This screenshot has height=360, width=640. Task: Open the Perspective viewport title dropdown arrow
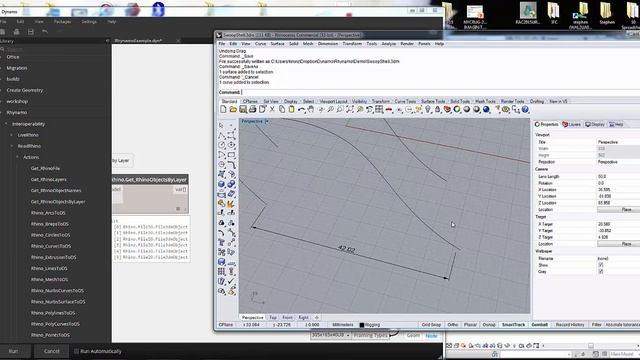click(x=267, y=121)
